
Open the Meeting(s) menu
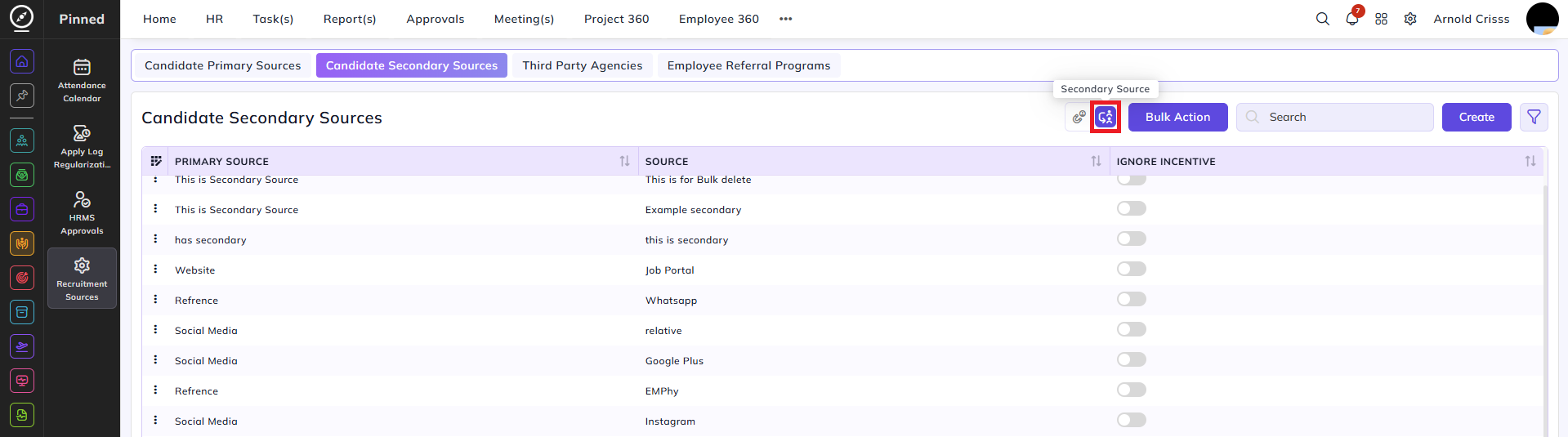[x=524, y=19]
